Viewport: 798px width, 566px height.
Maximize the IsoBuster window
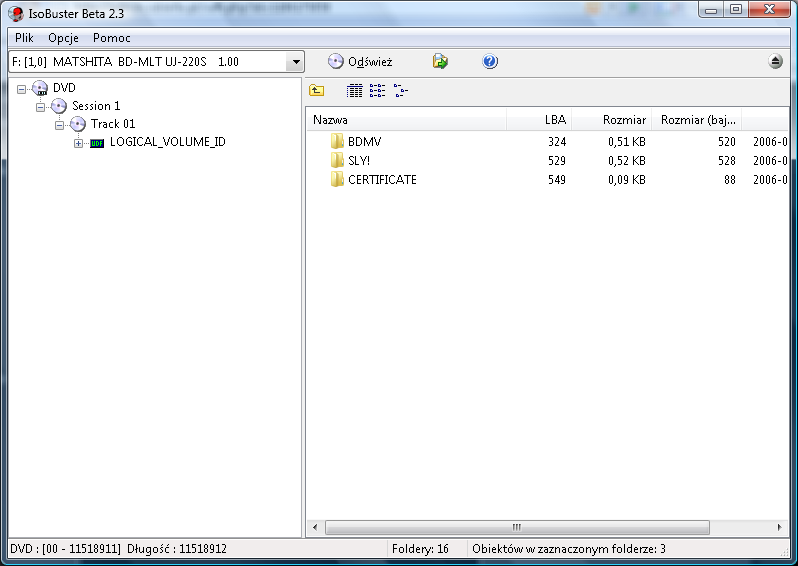(x=735, y=10)
